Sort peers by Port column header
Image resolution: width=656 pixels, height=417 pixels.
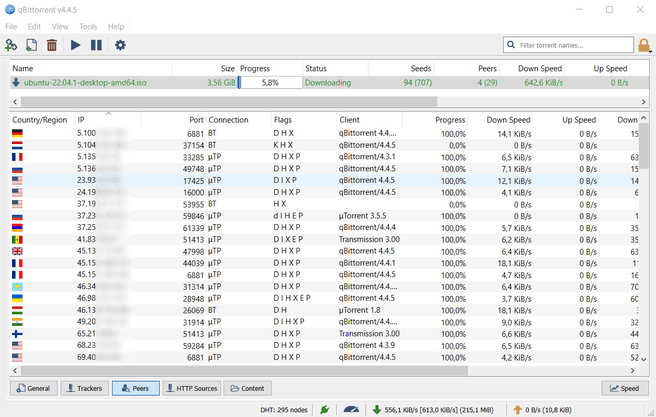[x=173, y=120]
